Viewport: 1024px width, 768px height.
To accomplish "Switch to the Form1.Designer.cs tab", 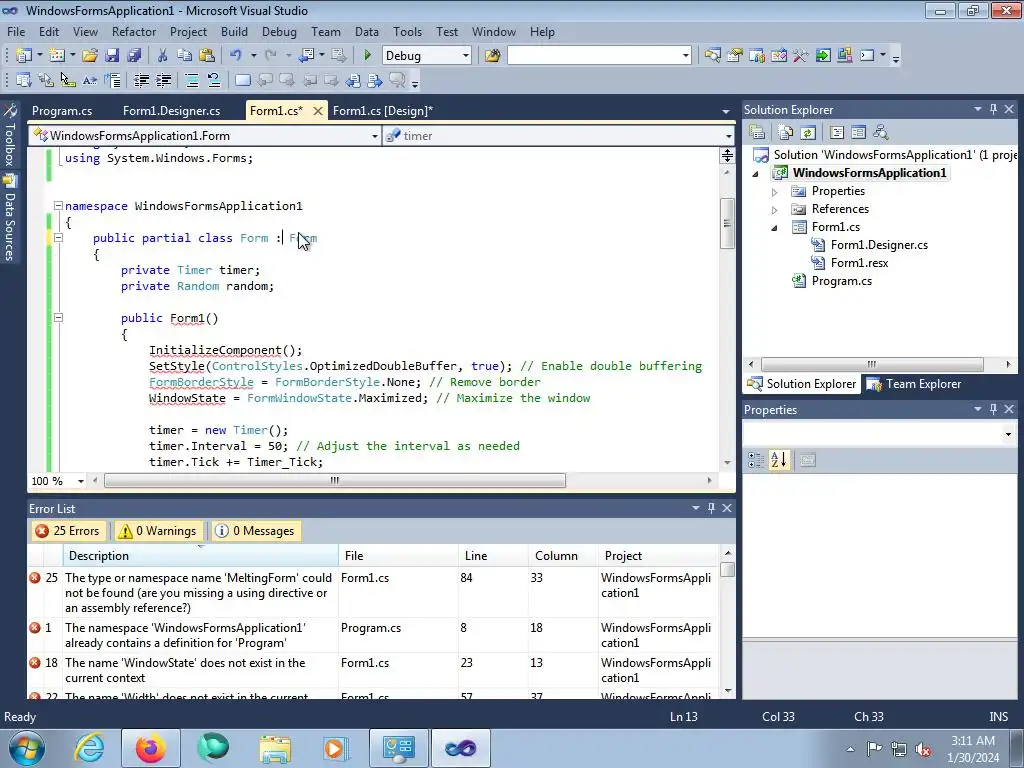I will pos(172,111).
